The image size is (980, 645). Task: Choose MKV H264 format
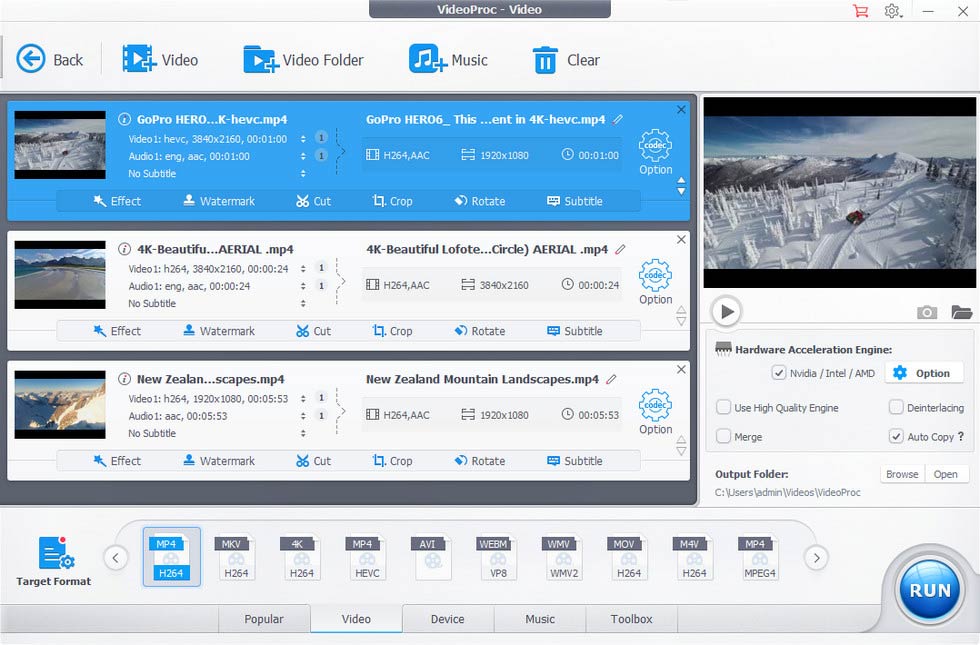pos(236,557)
